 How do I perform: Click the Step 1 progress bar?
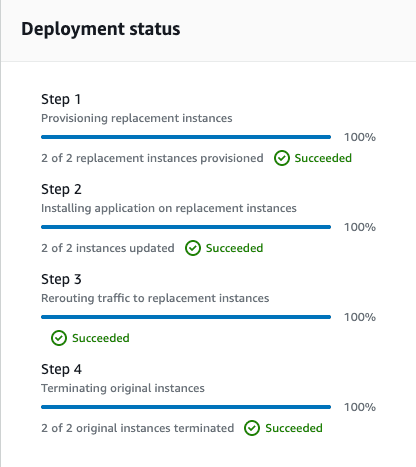[x=186, y=137]
